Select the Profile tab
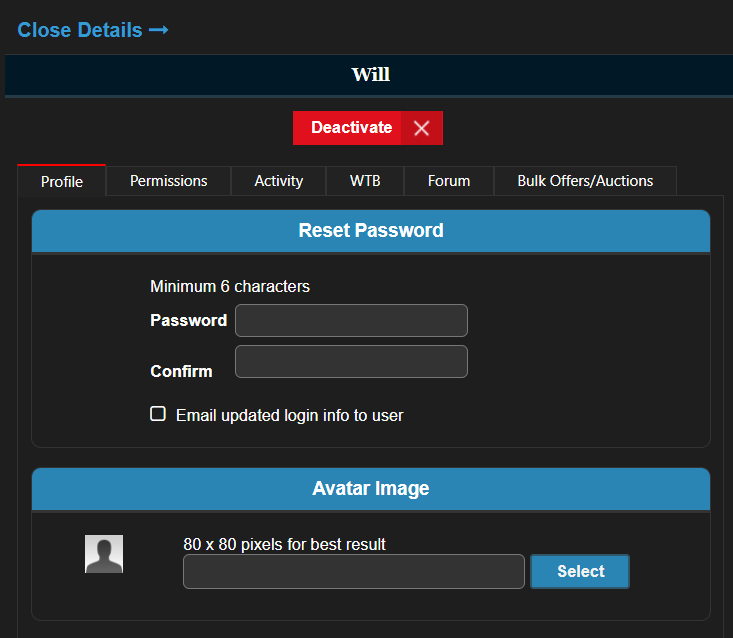 pos(61,182)
